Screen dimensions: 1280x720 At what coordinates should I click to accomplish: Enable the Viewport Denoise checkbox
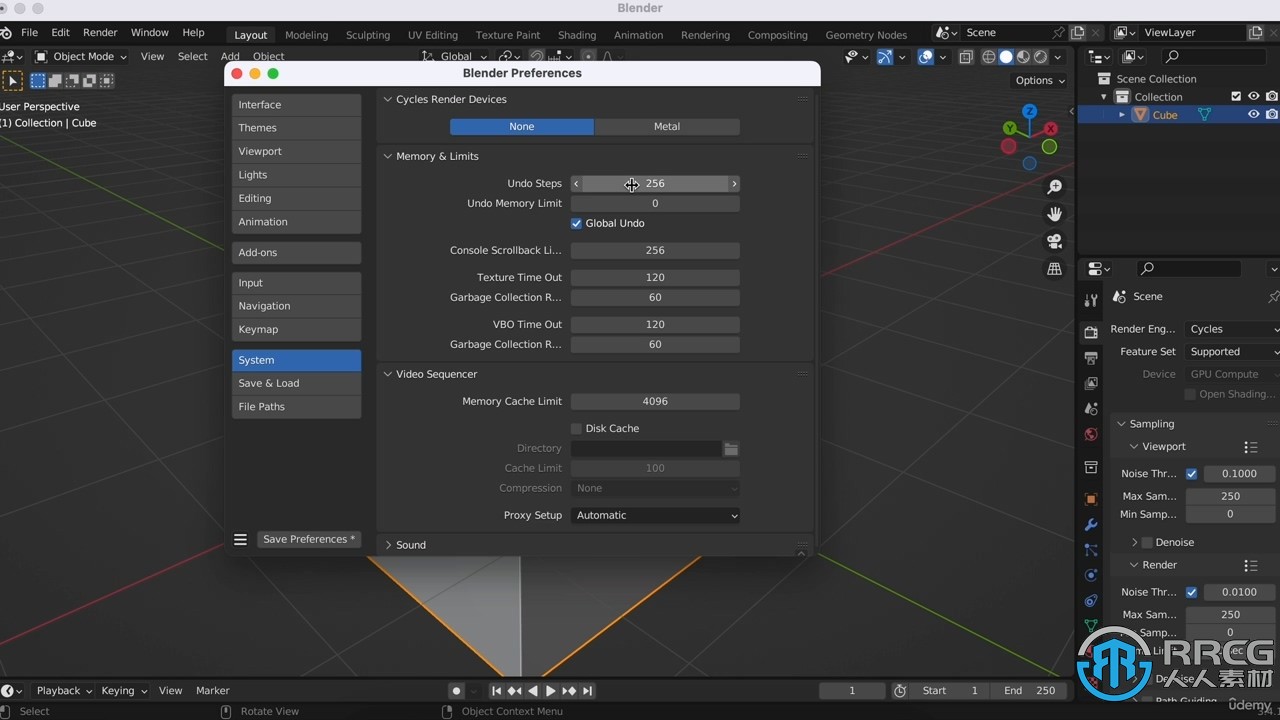(1147, 542)
